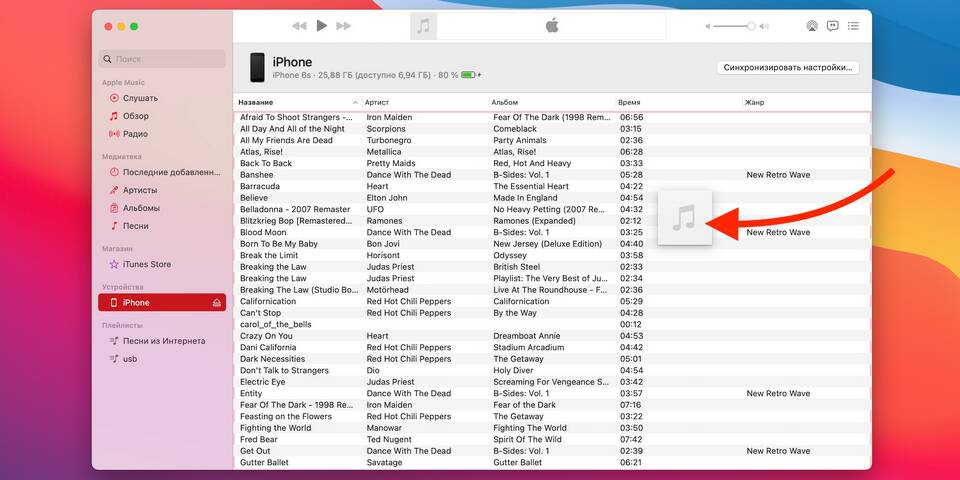Select song Barracuda
The width and height of the screenshot is (960, 480).
coord(260,186)
